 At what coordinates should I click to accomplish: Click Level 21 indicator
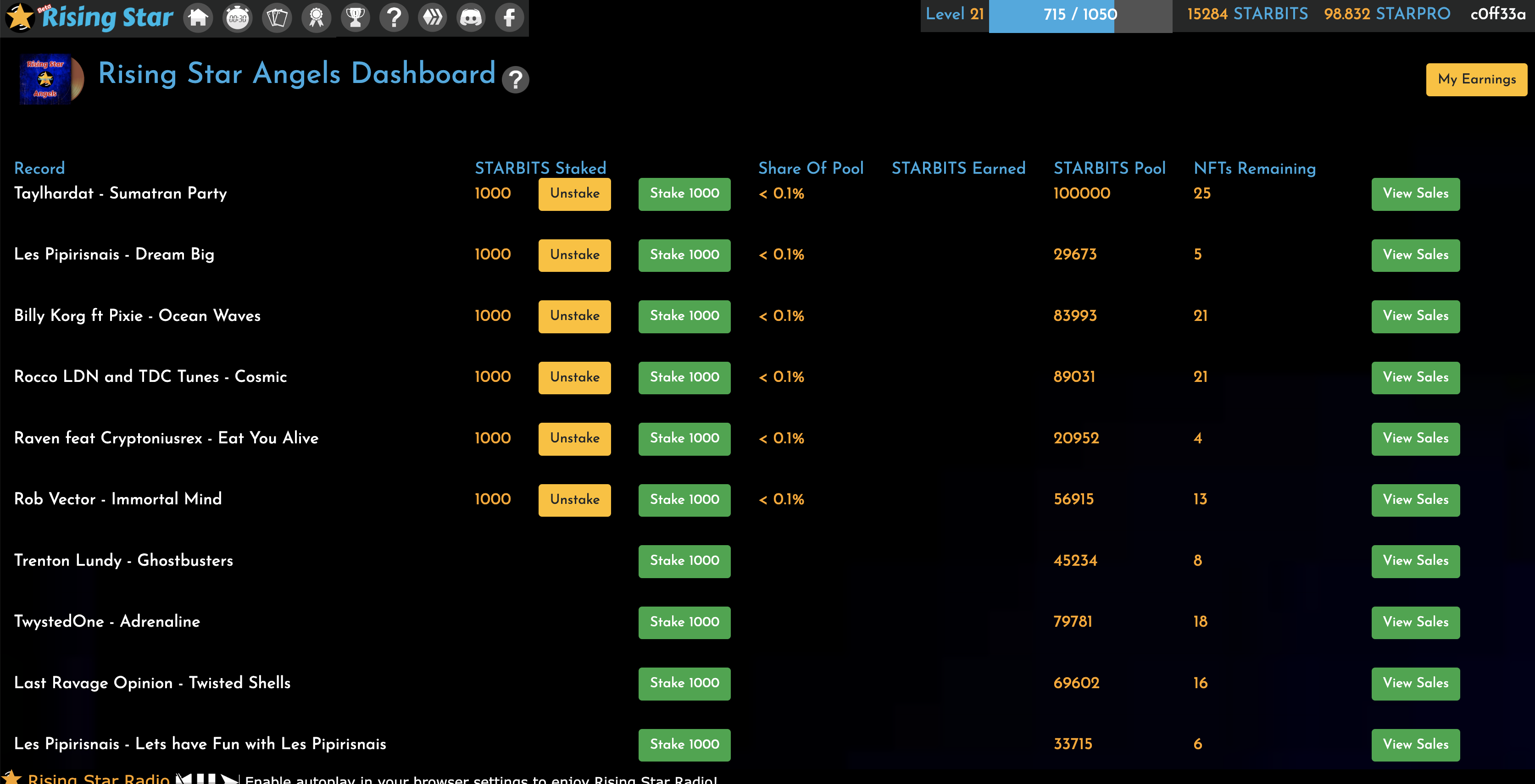coord(955,14)
